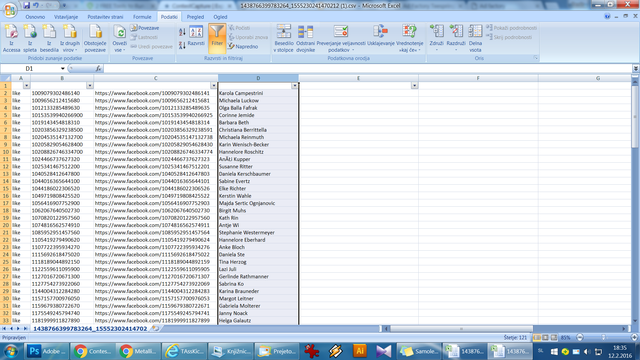Select cell with Karola Campestrini

(x=258, y=93)
